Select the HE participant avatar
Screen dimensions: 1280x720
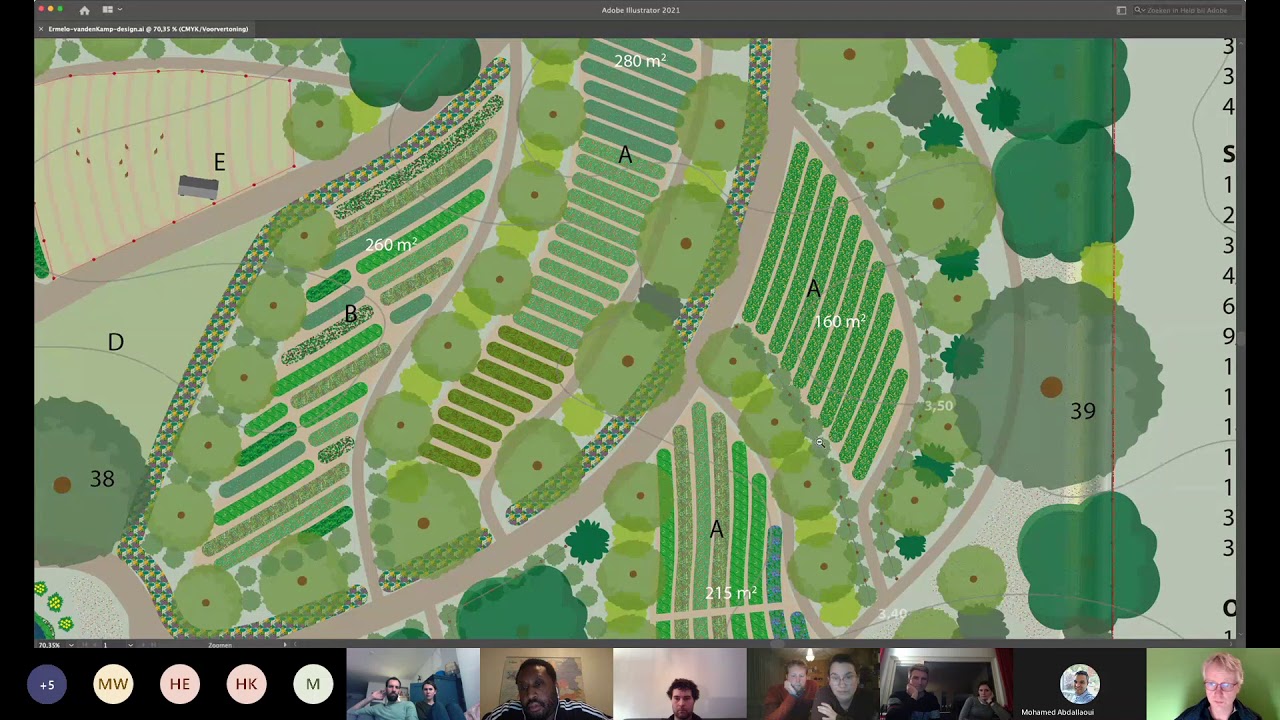tap(180, 684)
